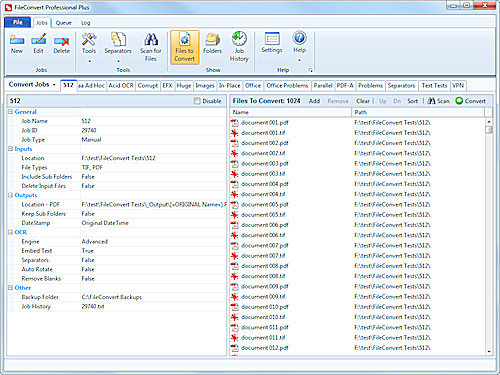Click the file list scroll down arrow

[489, 351]
